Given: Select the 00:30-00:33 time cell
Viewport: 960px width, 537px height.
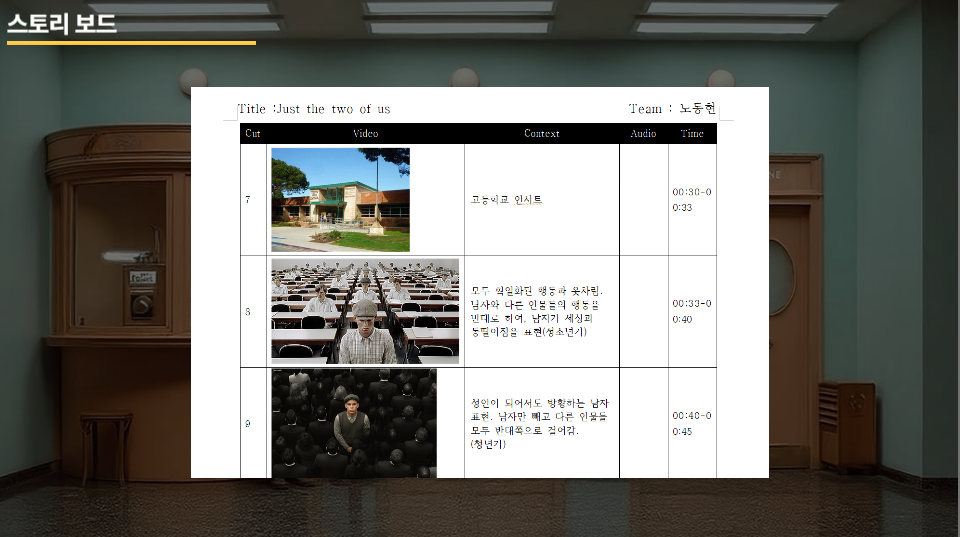Looking at the screenshot, I should (692, 199).
